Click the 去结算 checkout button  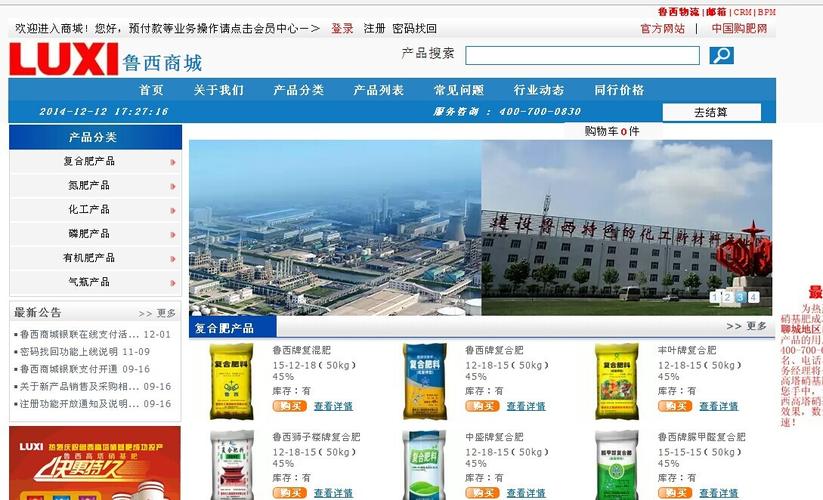[x=711, y=112]
